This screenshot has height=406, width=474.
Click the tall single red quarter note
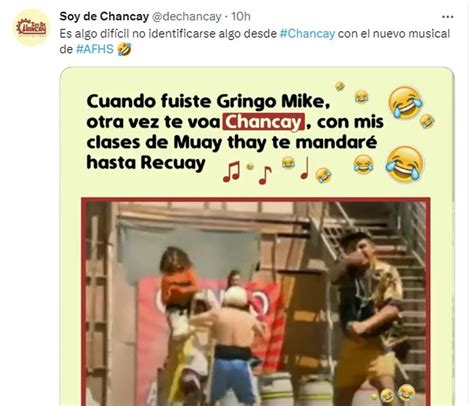[x=305, y=168]
